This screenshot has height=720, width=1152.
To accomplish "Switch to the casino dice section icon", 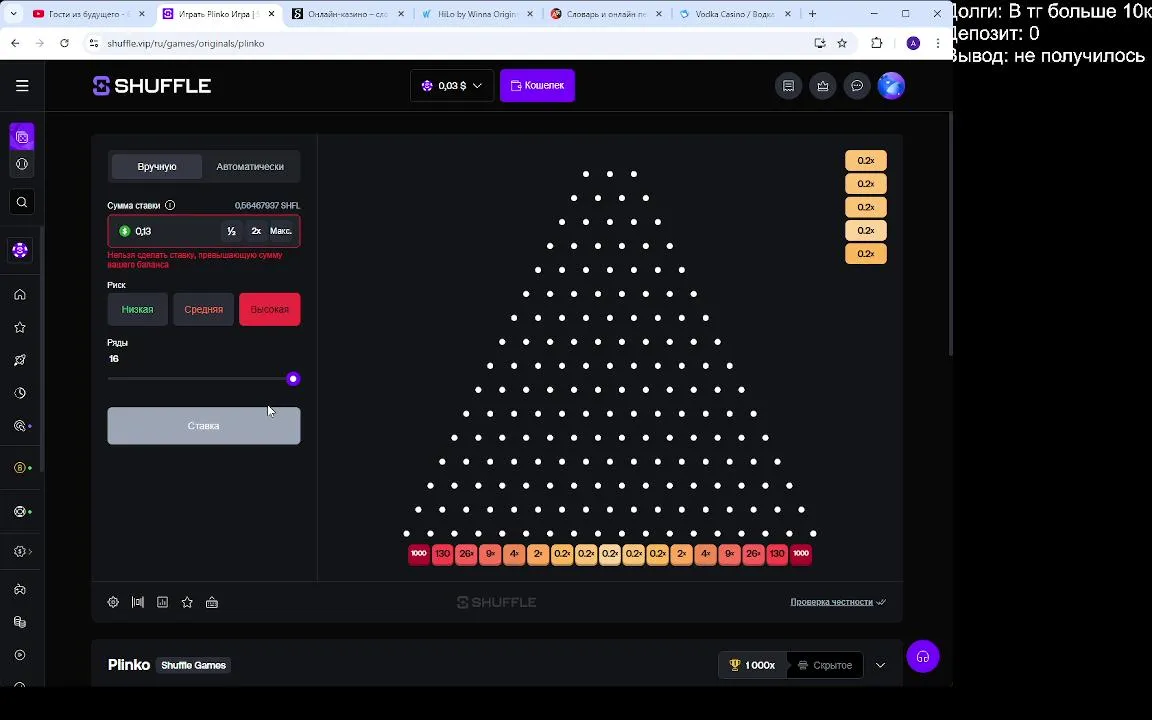I will point(22,137).
